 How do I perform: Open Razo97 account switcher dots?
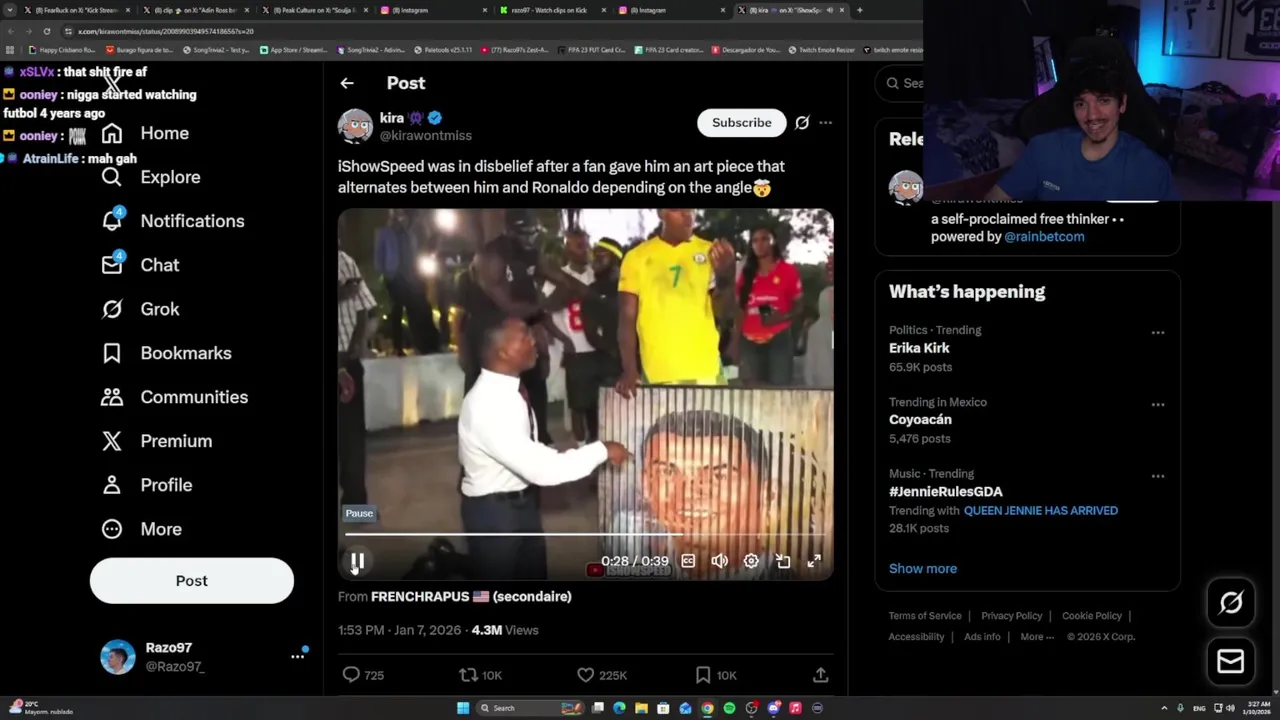pyautogui.click(x=297, y=656)
